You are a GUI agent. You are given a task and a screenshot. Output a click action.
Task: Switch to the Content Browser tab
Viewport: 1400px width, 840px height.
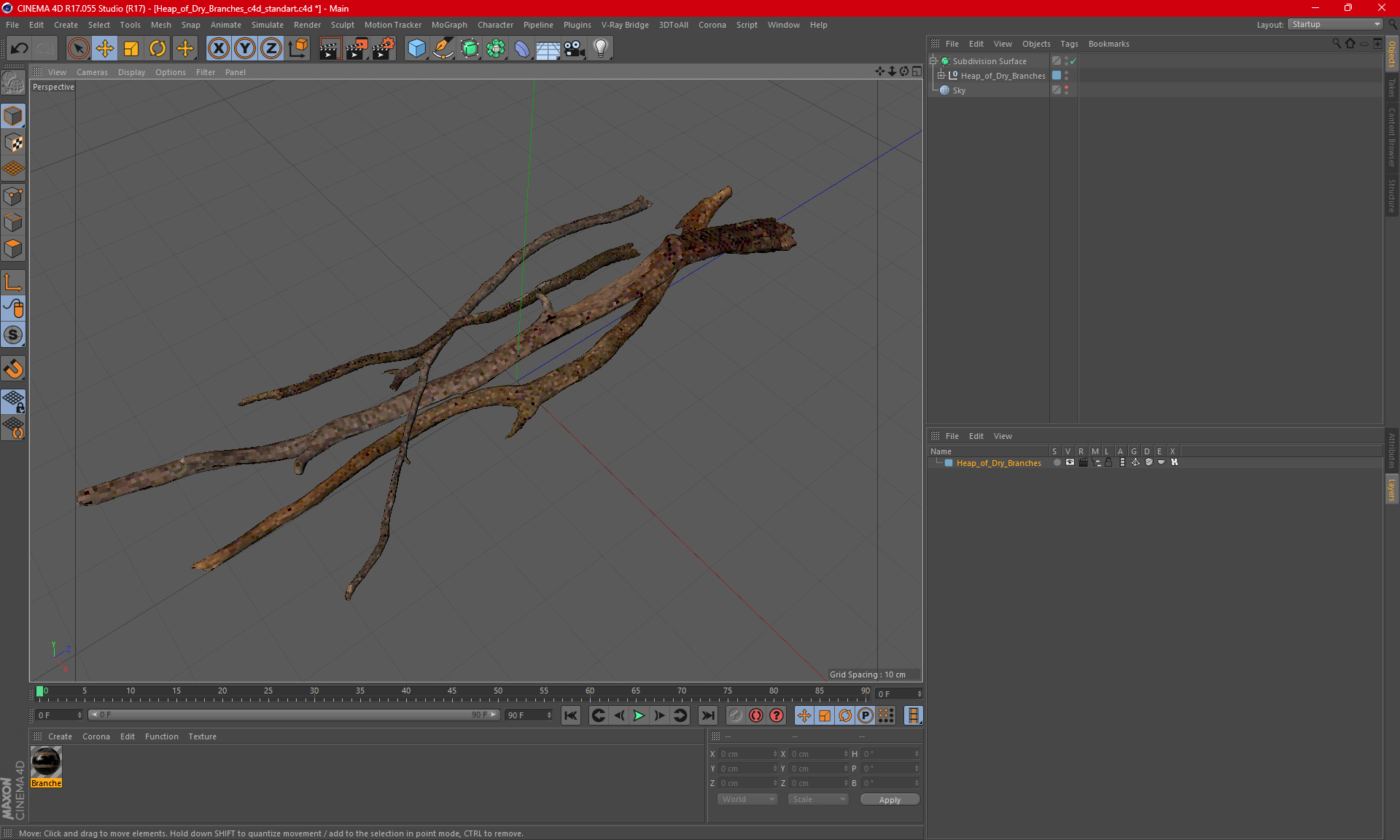click(x=1392, y=137)
